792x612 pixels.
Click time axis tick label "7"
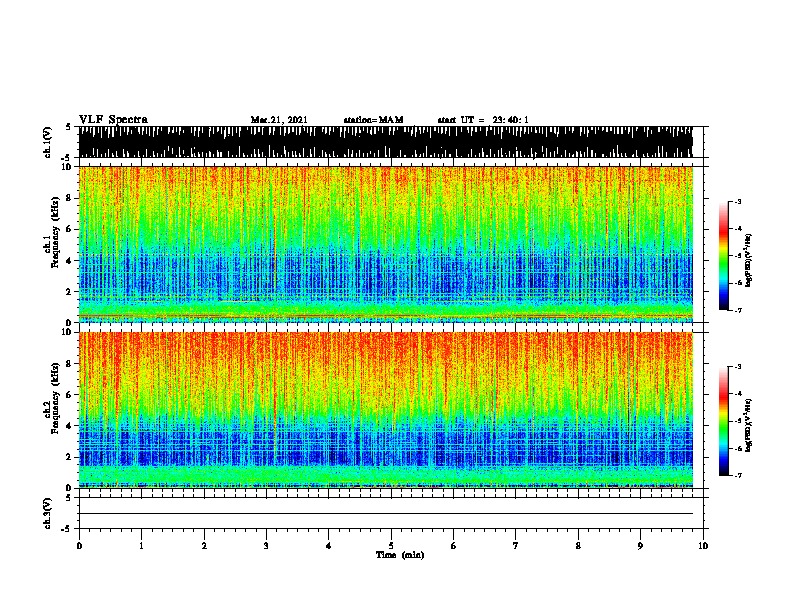pyautogui.click(x=516, y=546)
